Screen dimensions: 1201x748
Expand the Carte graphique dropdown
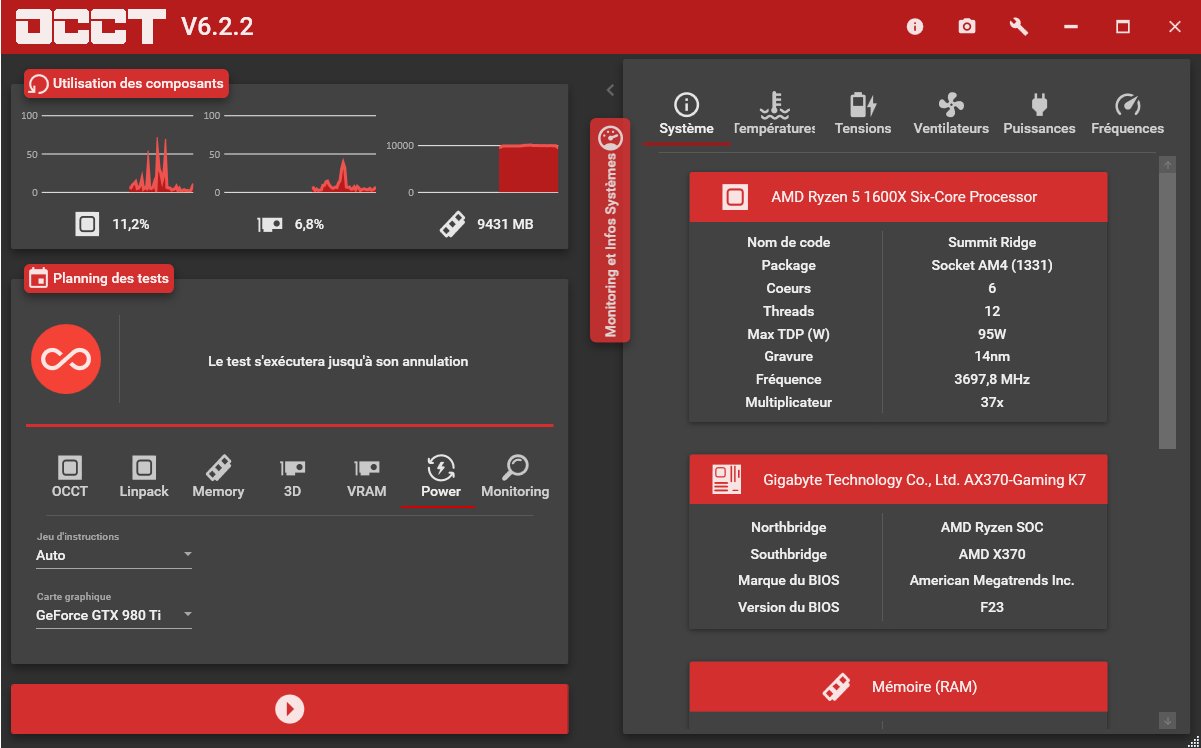coord(113,615)
